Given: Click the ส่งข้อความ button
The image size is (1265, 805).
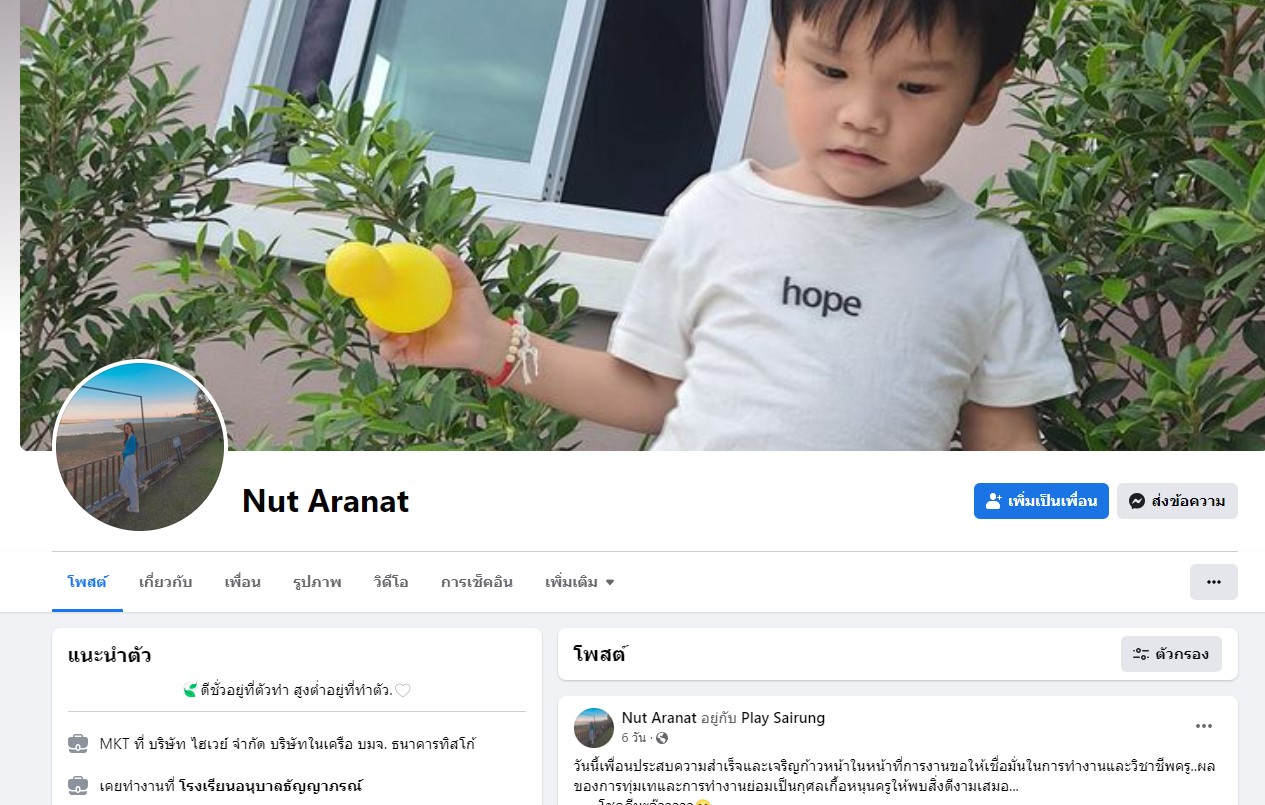Looking at the screenshot, I should pyautogui.click(x=1177, y=501).
